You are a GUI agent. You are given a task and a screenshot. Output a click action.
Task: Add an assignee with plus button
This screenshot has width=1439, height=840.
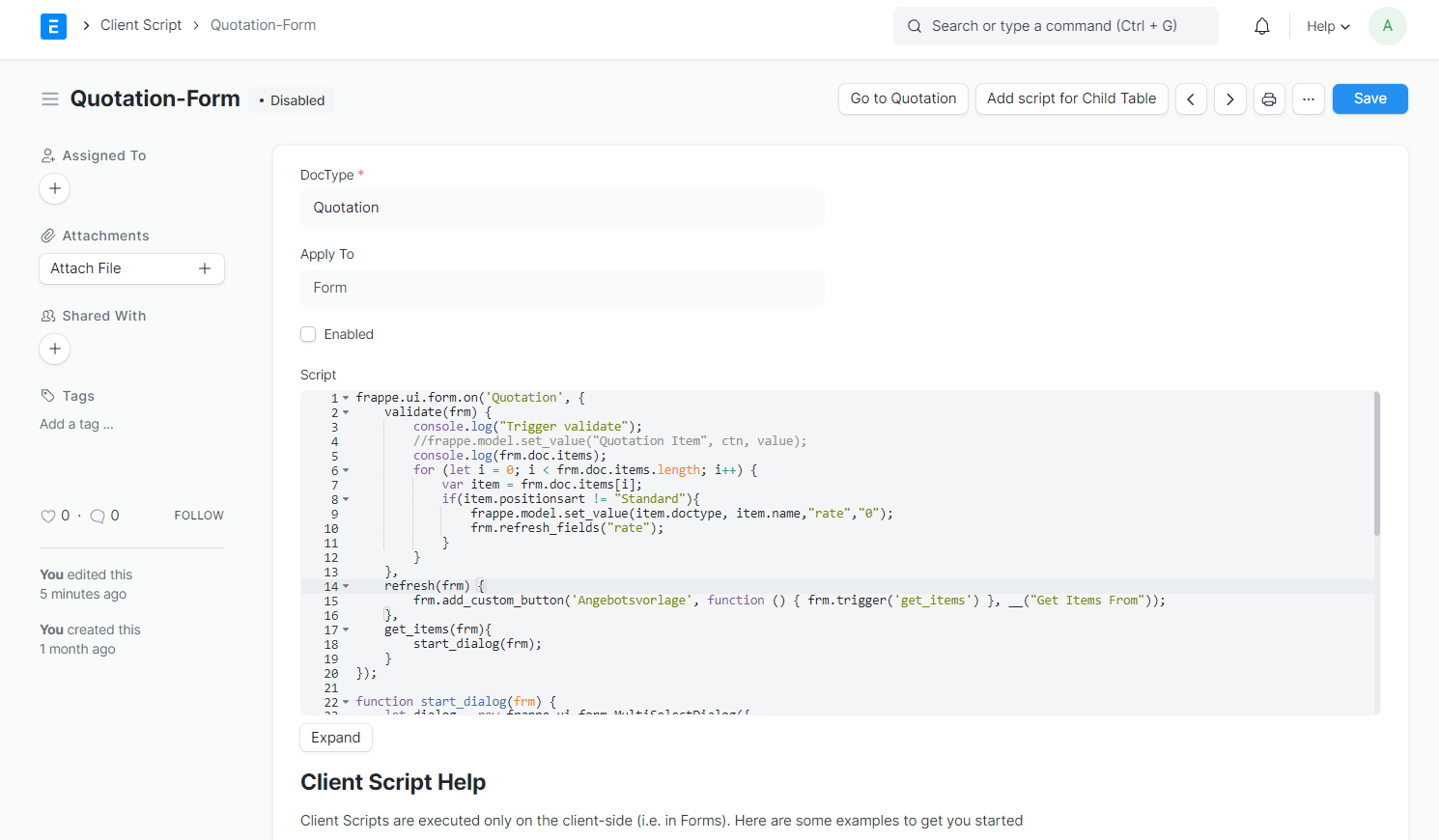[55, 188]
